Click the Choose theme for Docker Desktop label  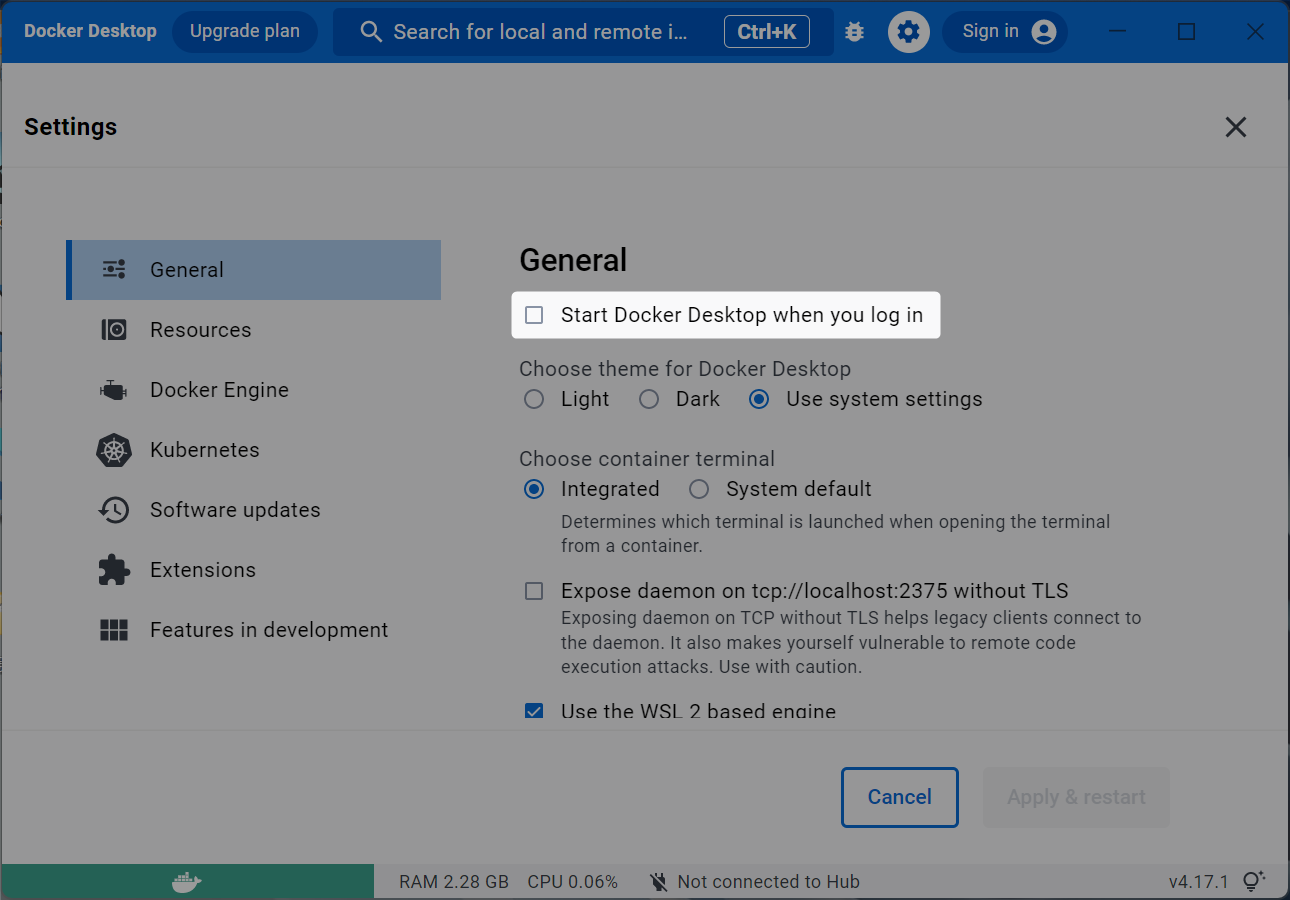tap(685, 369)
